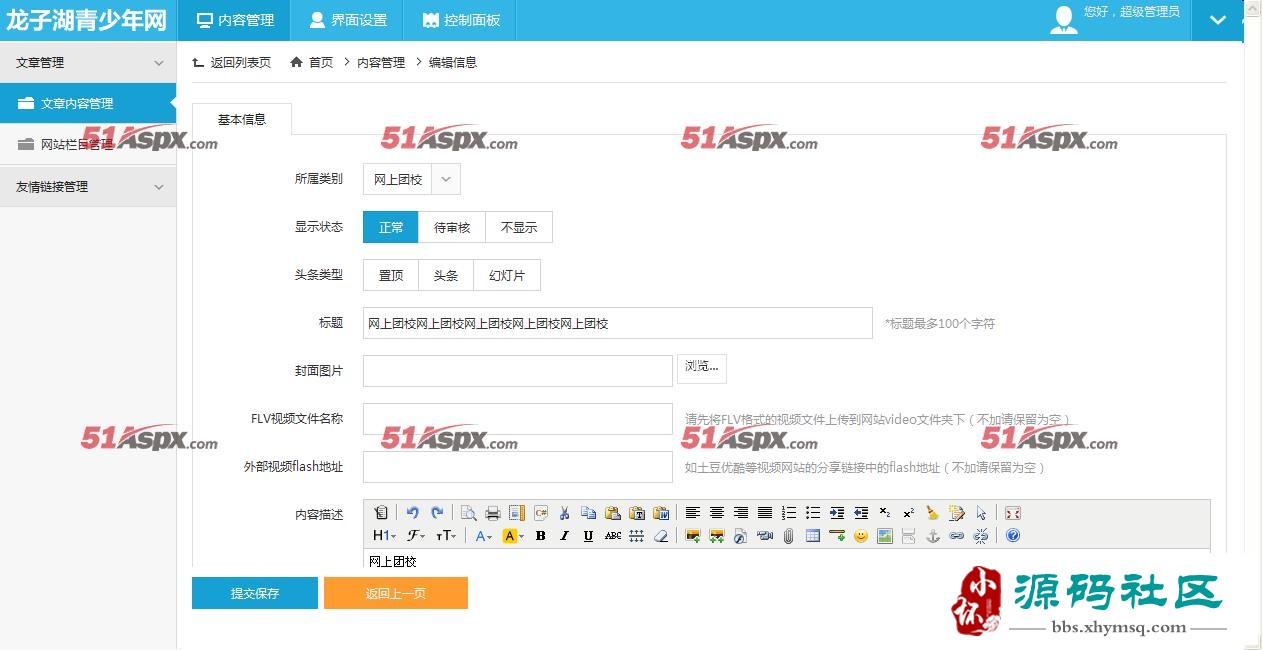This screenshot has height=650, width=1263.
Task: Apply subscript formatting
Action: click(x=885, y=513)
